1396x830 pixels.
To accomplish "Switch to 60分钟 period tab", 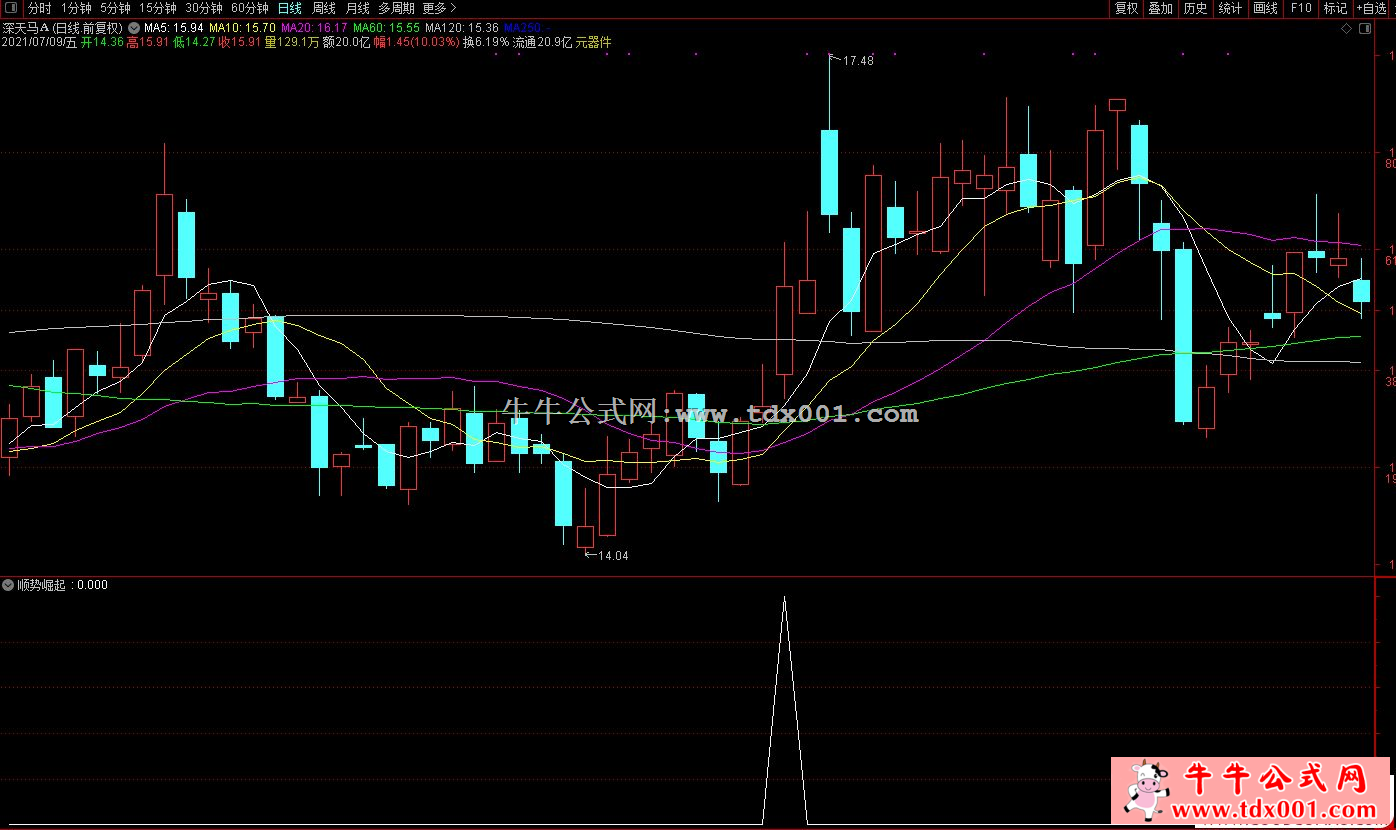I will [x=250, y=8].
